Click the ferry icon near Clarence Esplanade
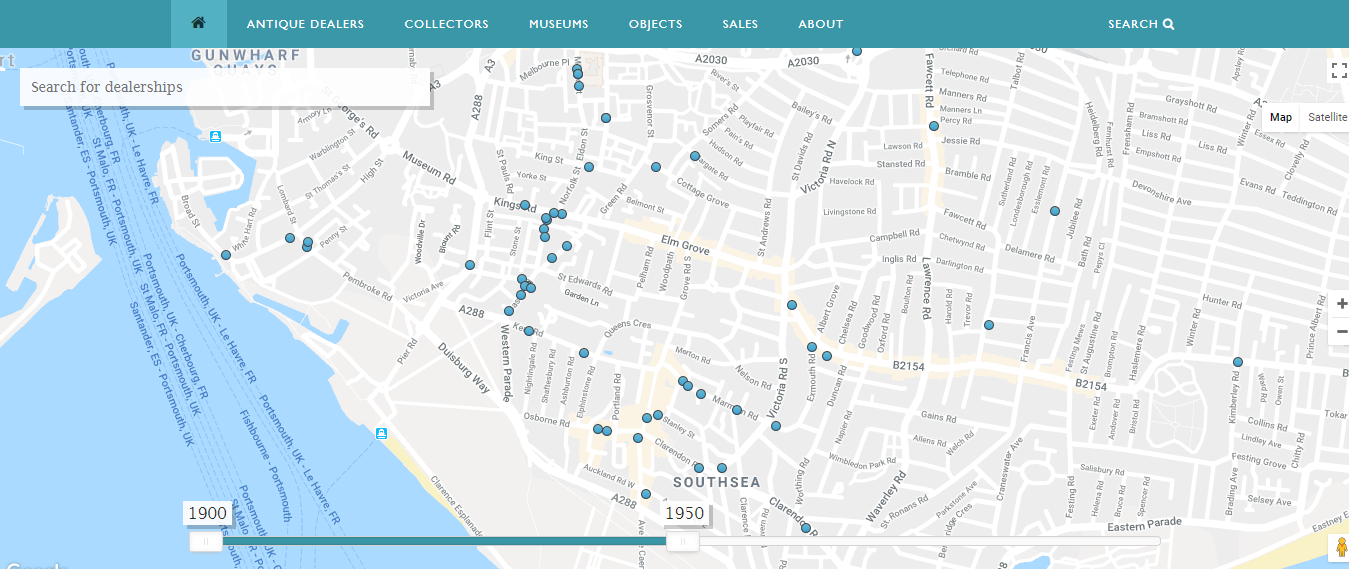Screen dimensions: 1349x569 point(380,433)
